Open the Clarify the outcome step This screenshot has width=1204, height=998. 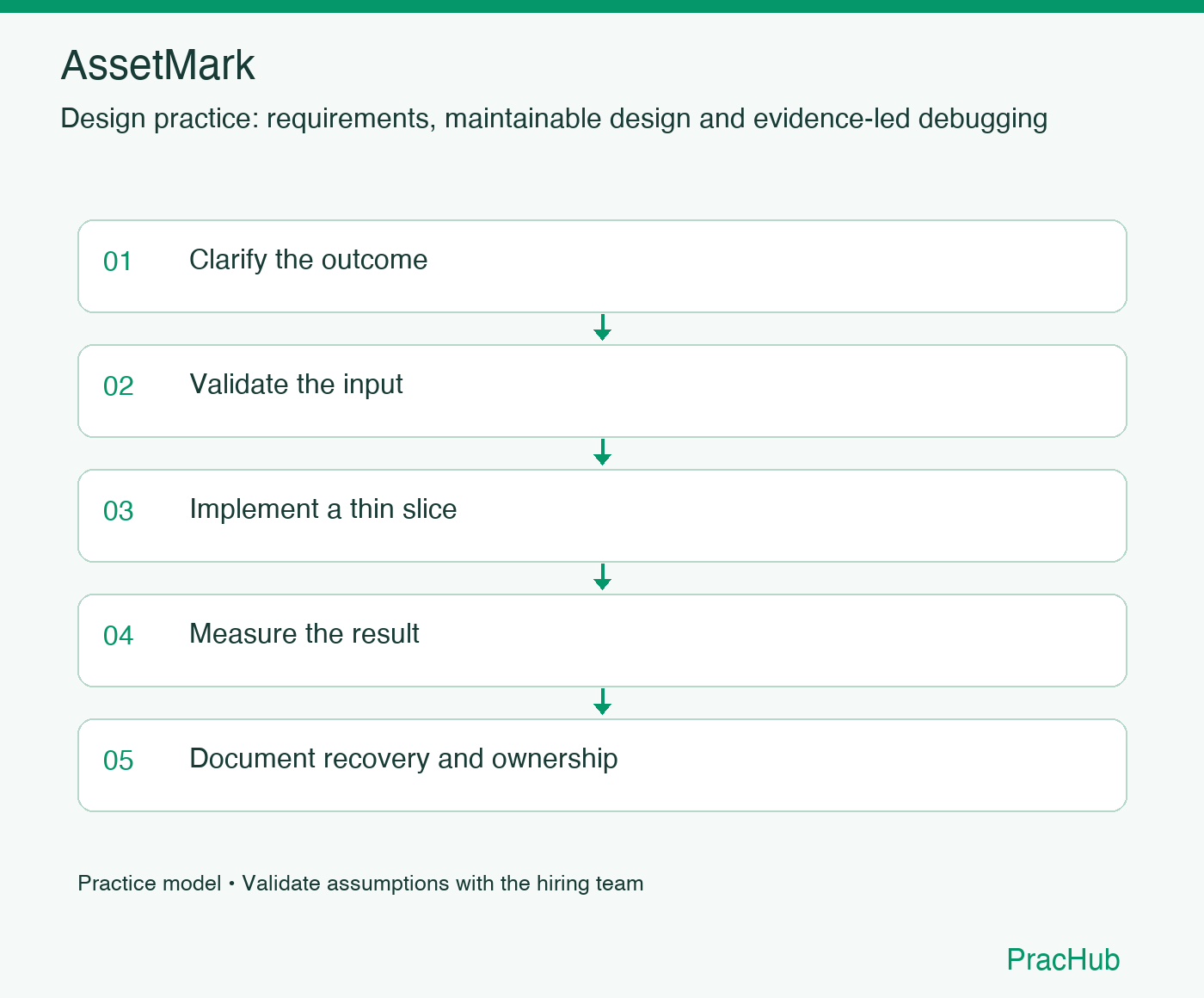(602, 266)
